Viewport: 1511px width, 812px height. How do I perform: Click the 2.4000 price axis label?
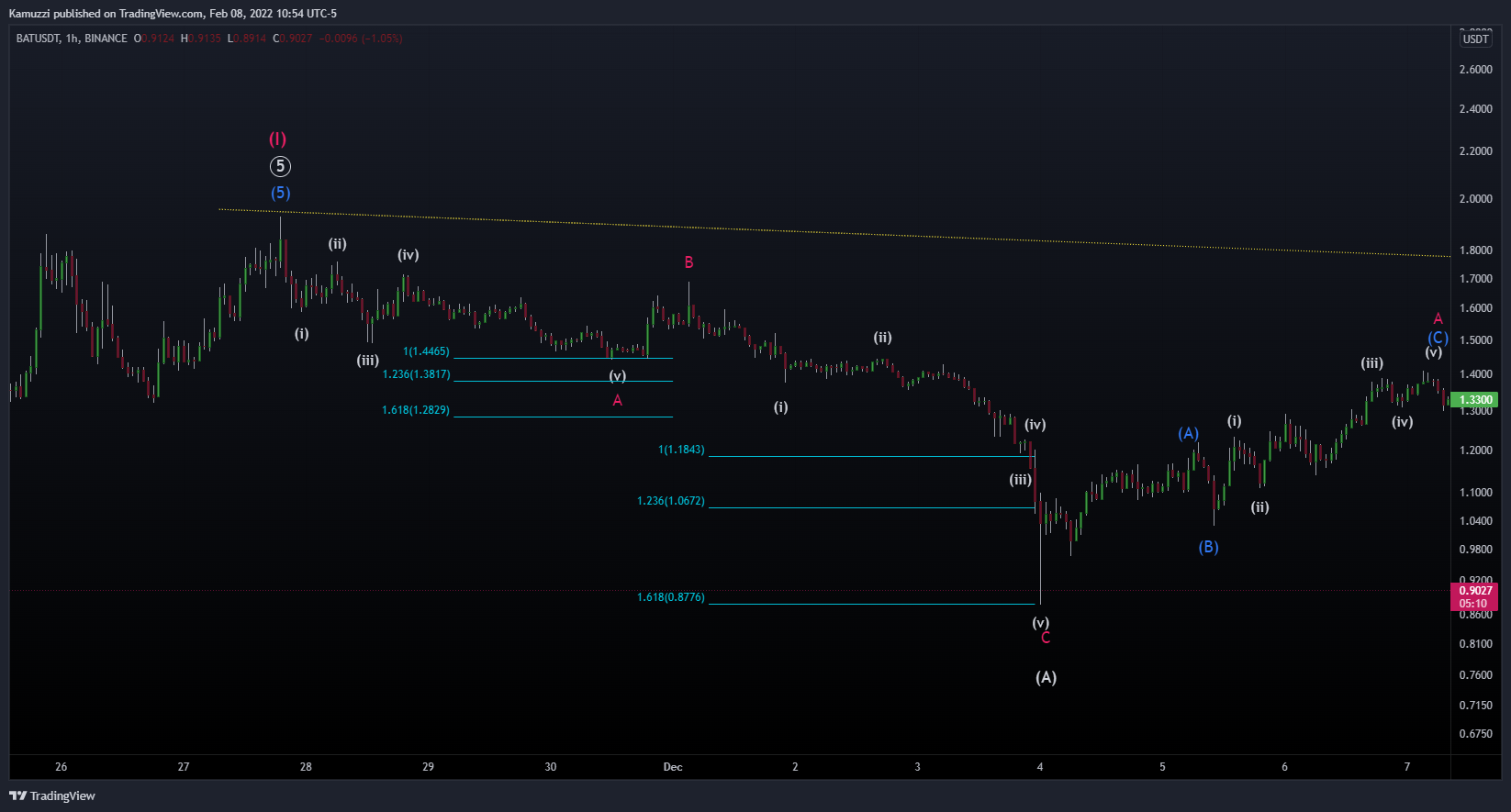(1475, 109)
